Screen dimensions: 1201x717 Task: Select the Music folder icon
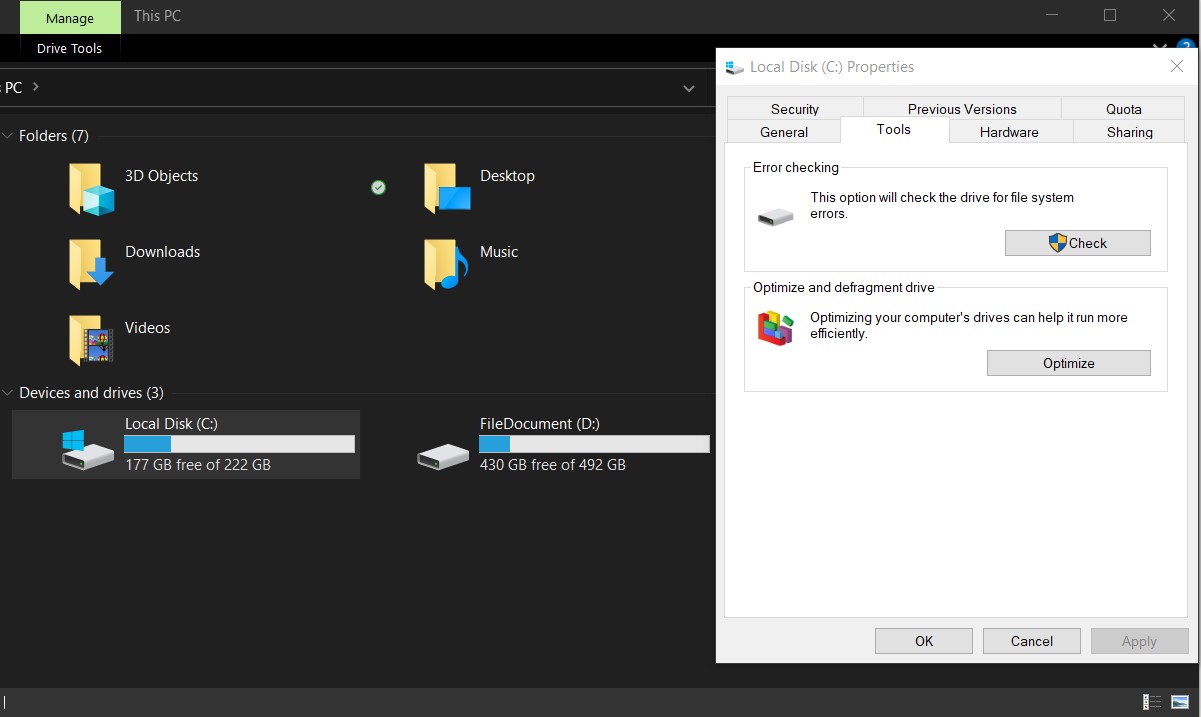point(446,265)
